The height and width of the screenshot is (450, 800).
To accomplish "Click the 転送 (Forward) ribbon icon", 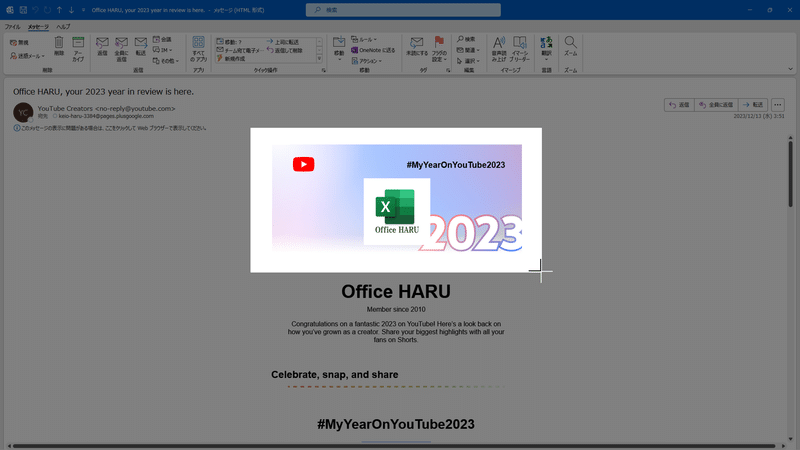I will [x=141, y=46].
